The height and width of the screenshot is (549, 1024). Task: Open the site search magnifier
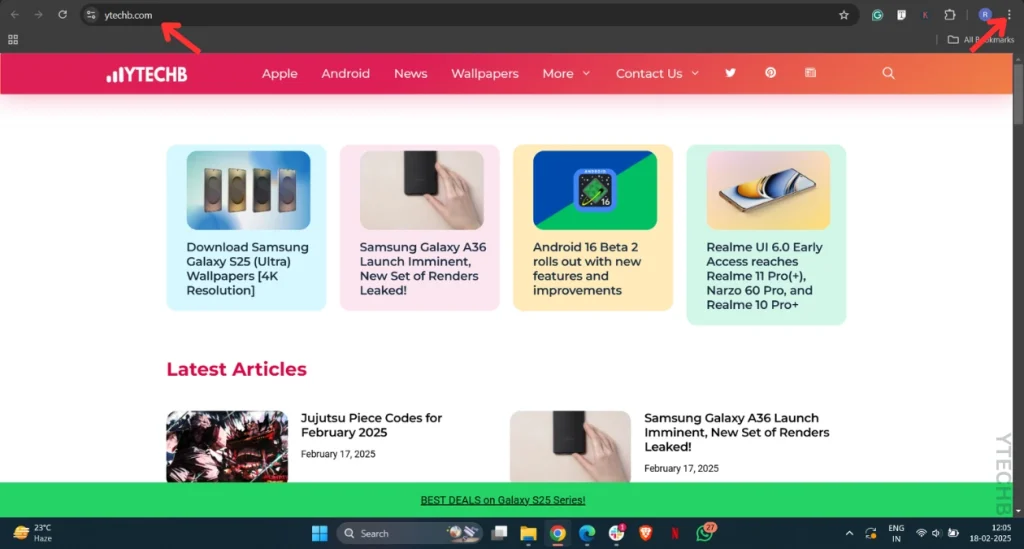(888, 73)
